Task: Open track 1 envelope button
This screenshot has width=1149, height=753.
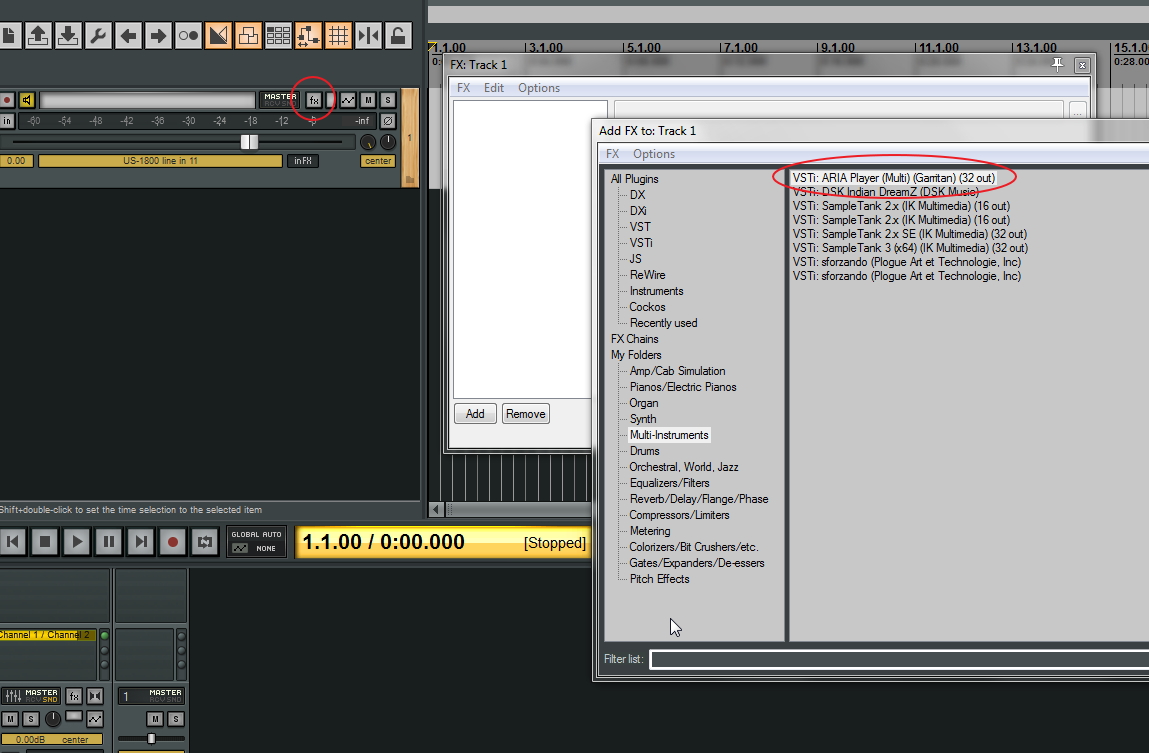Action: pyautogui.click(x=348, y=100)
